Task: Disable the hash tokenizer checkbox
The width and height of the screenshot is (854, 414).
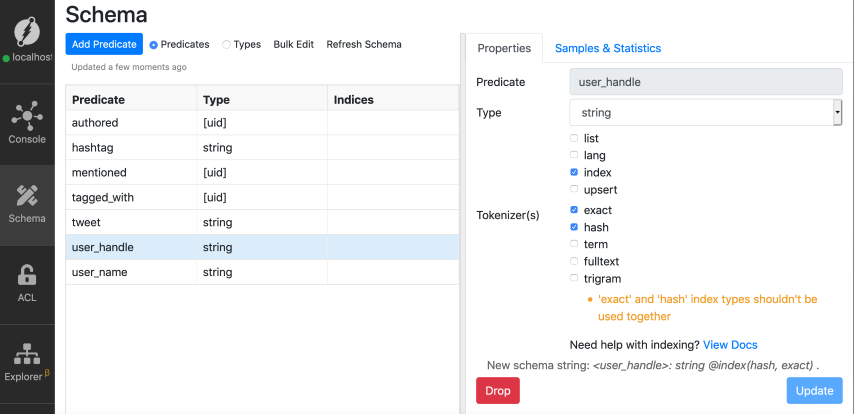Action: (x=574, y=228)
